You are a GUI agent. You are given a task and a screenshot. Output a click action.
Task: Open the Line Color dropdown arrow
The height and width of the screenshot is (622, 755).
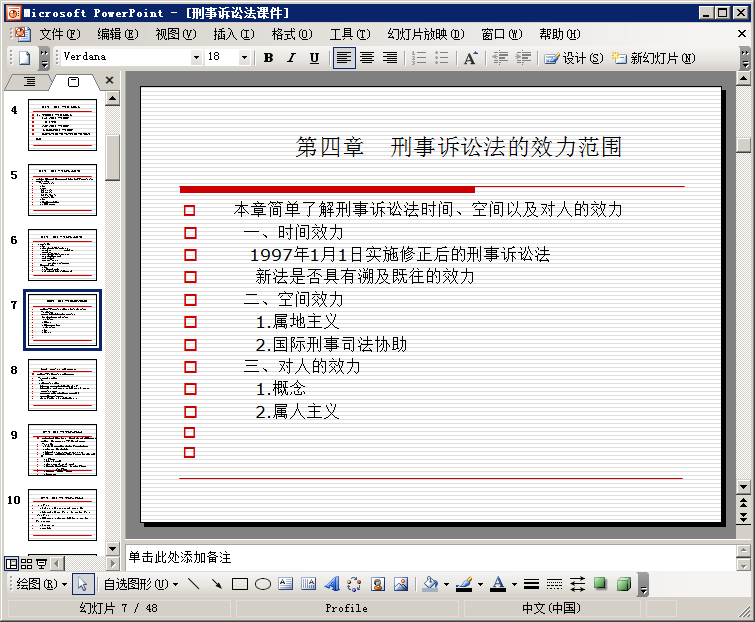pos(480,585)
